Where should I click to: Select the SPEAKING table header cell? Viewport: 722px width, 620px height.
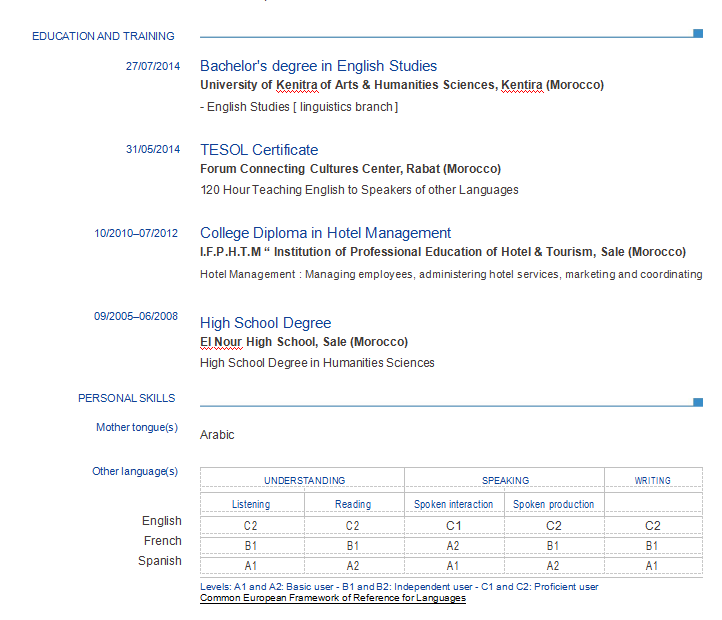pos(505,481)
